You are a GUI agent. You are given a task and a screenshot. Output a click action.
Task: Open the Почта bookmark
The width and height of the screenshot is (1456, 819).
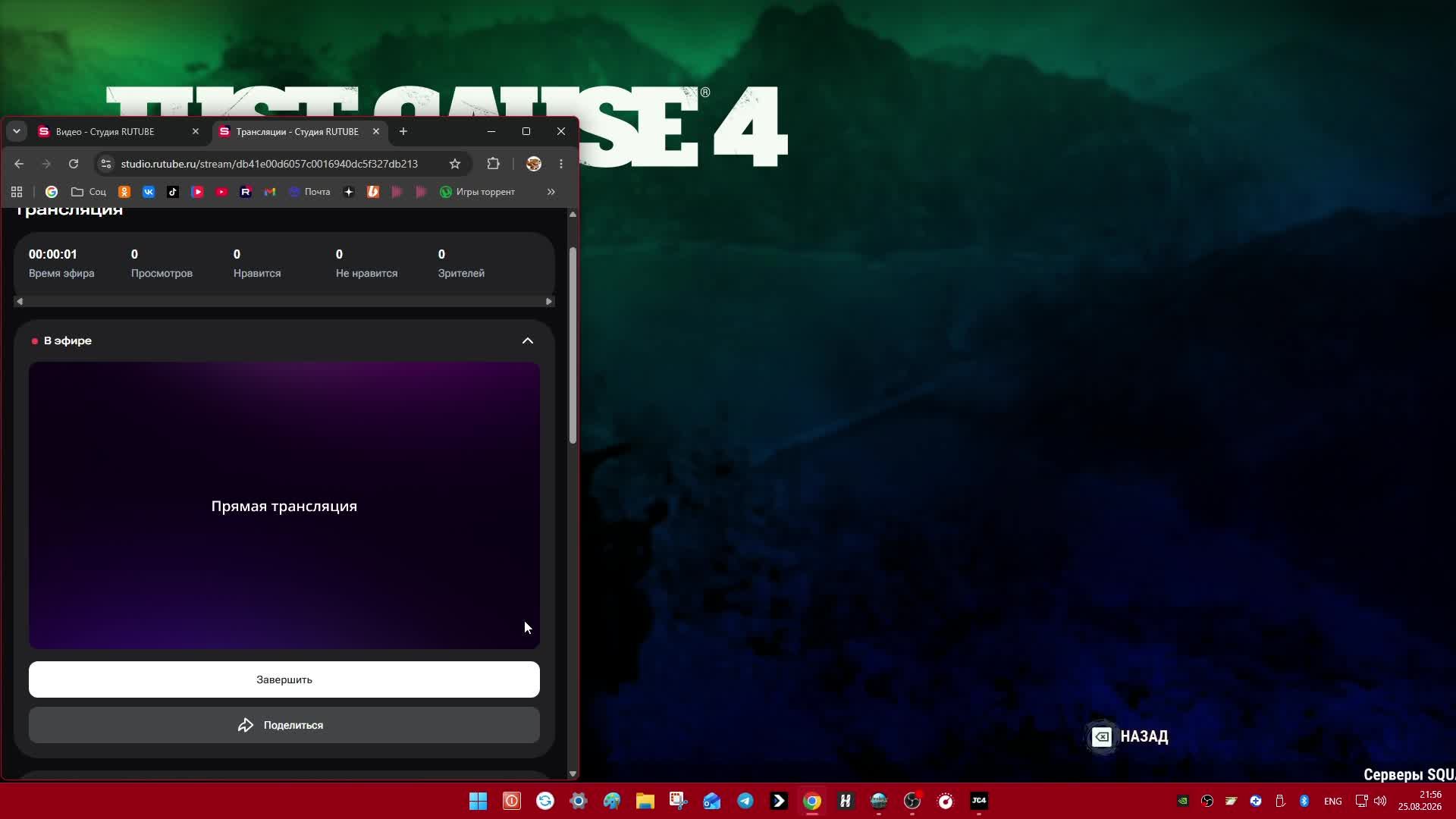click(309, 192)
